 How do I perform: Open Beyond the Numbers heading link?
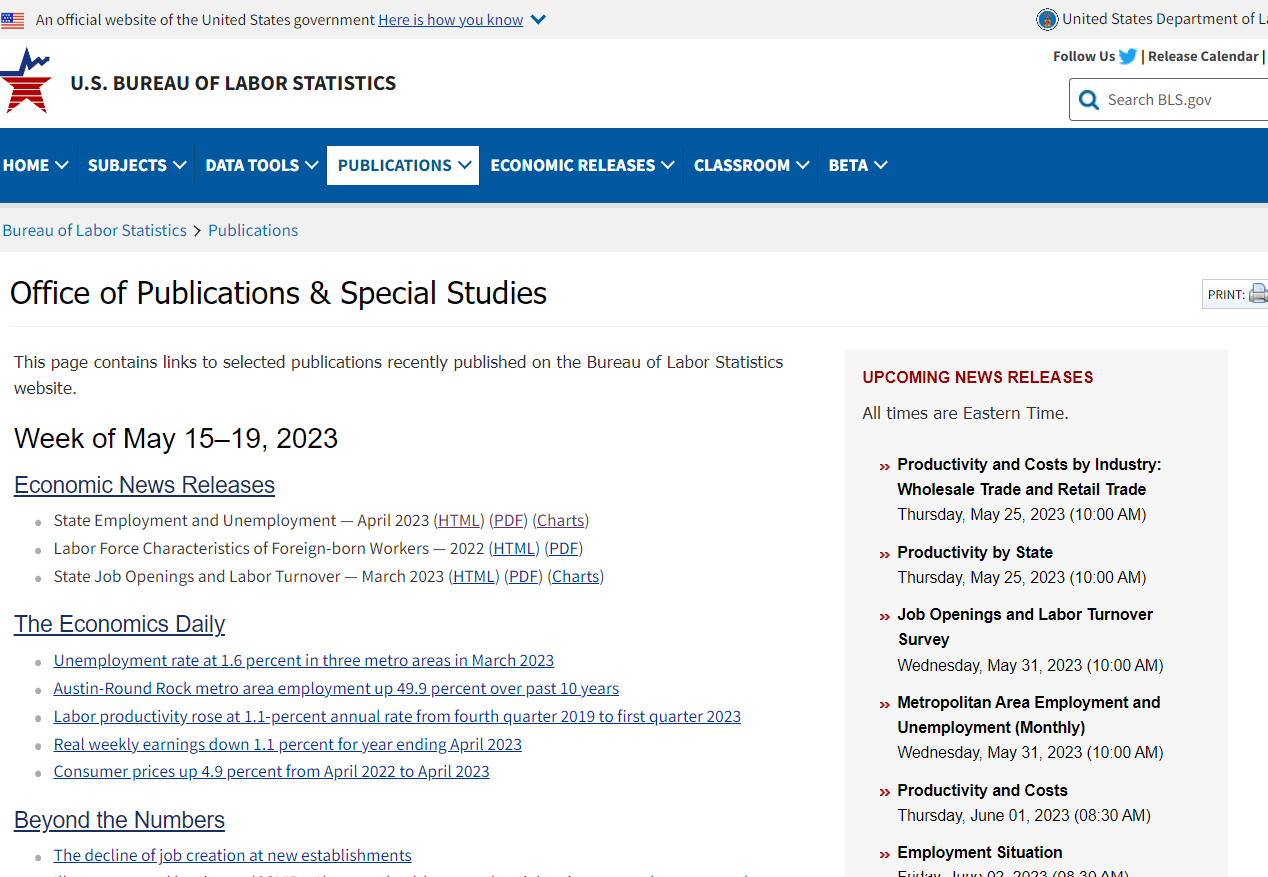click(119, 820)
